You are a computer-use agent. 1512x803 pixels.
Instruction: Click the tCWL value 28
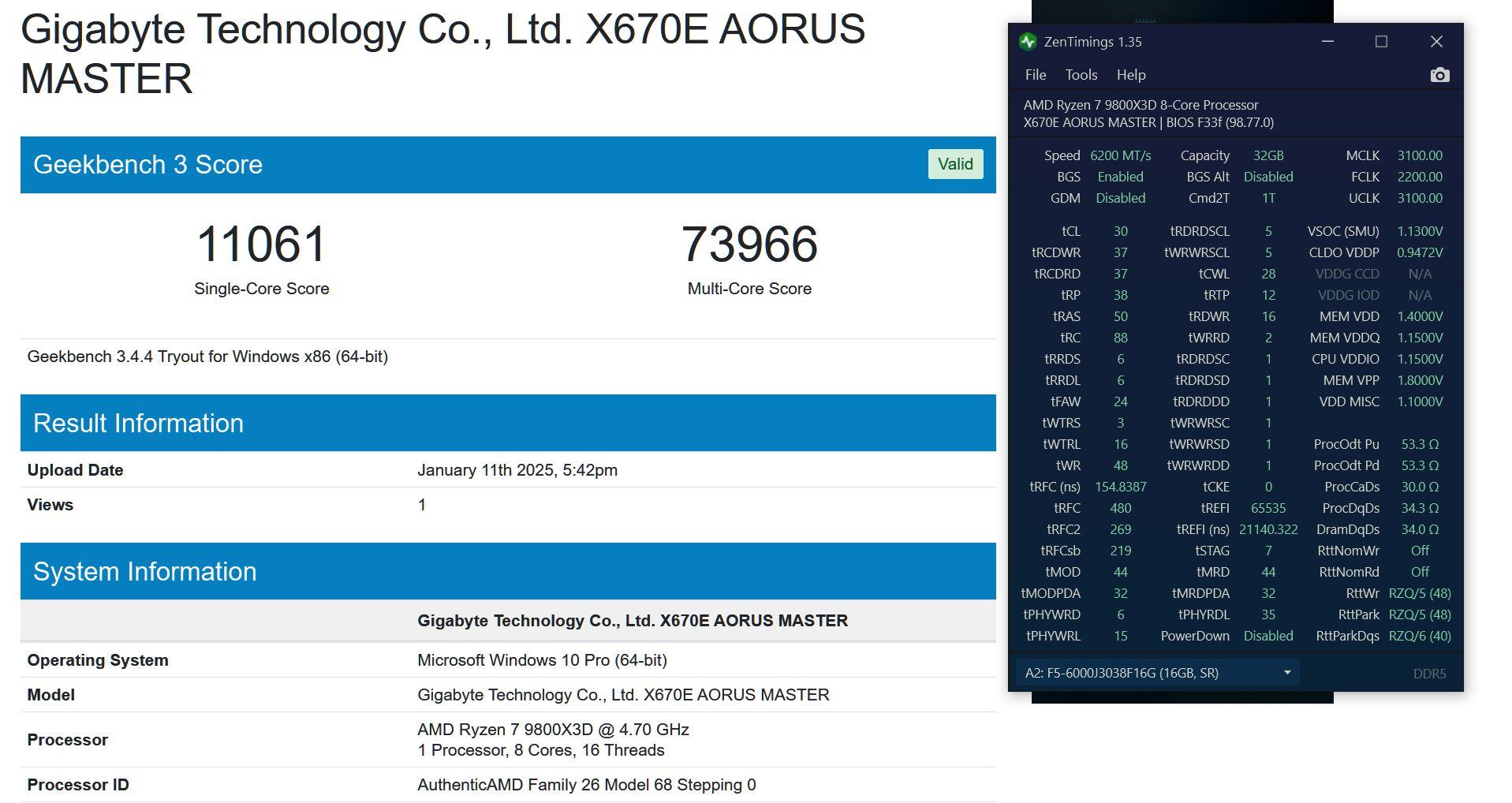[x=1268, y=274]
